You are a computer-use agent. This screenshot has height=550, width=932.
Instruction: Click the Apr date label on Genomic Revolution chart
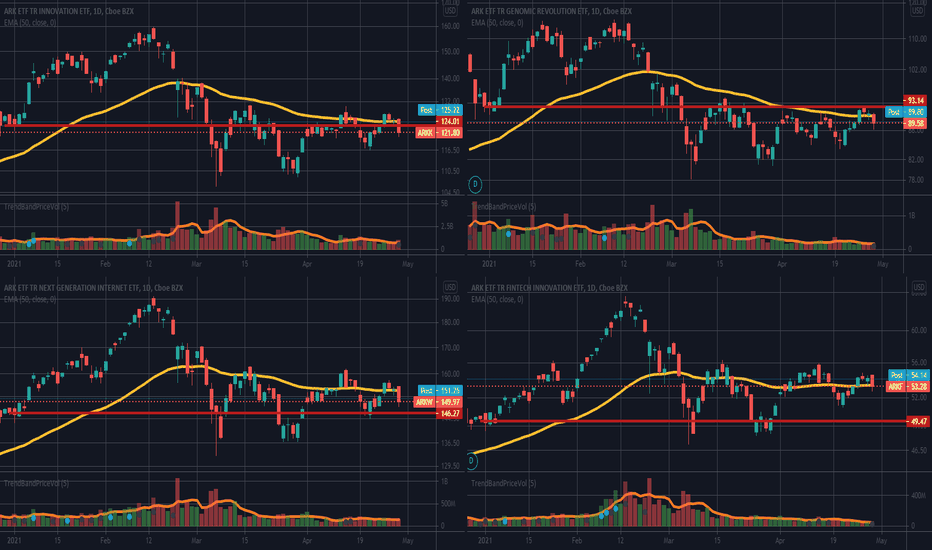click(782, 264)
